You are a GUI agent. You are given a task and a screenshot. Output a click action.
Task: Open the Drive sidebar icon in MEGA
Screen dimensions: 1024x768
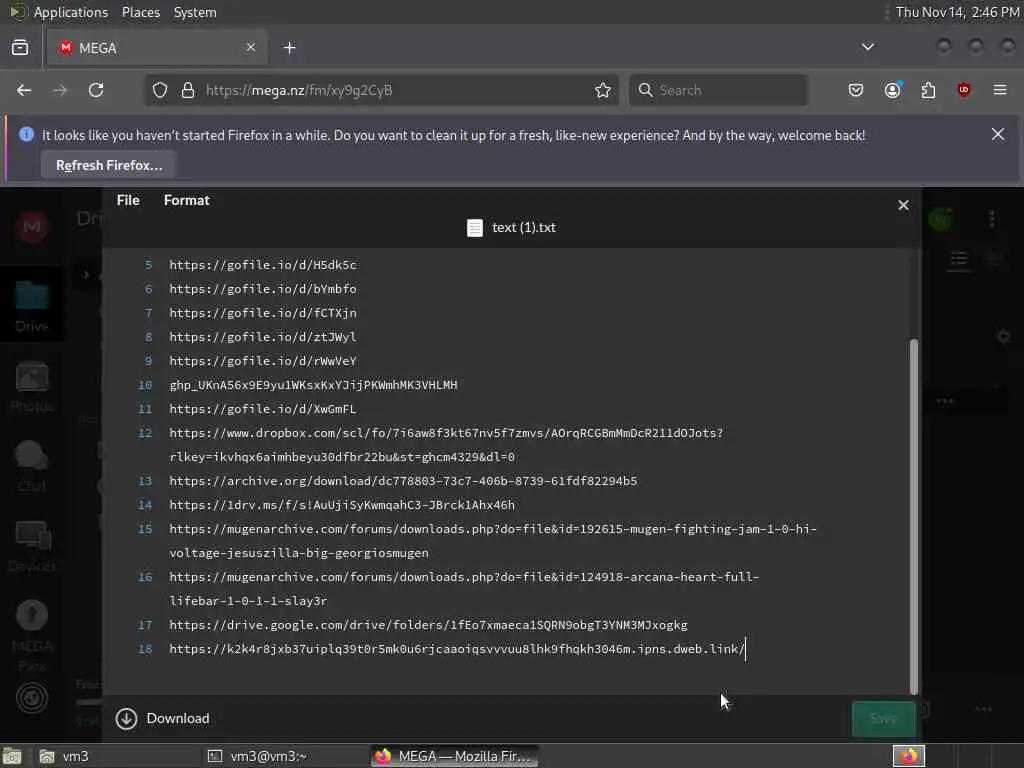coord(31,306)
